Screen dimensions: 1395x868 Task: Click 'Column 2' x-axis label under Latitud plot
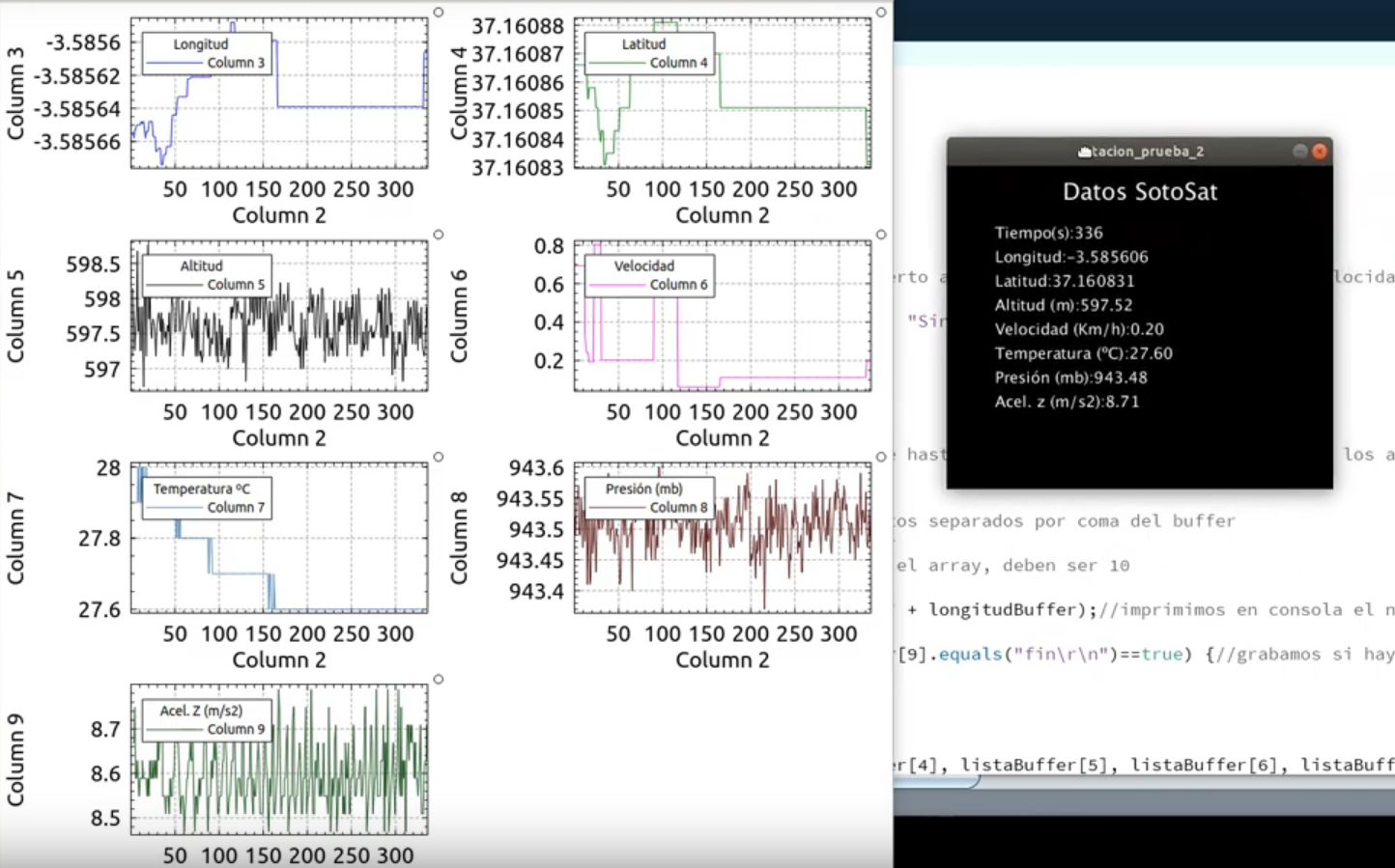pos(723,215)
